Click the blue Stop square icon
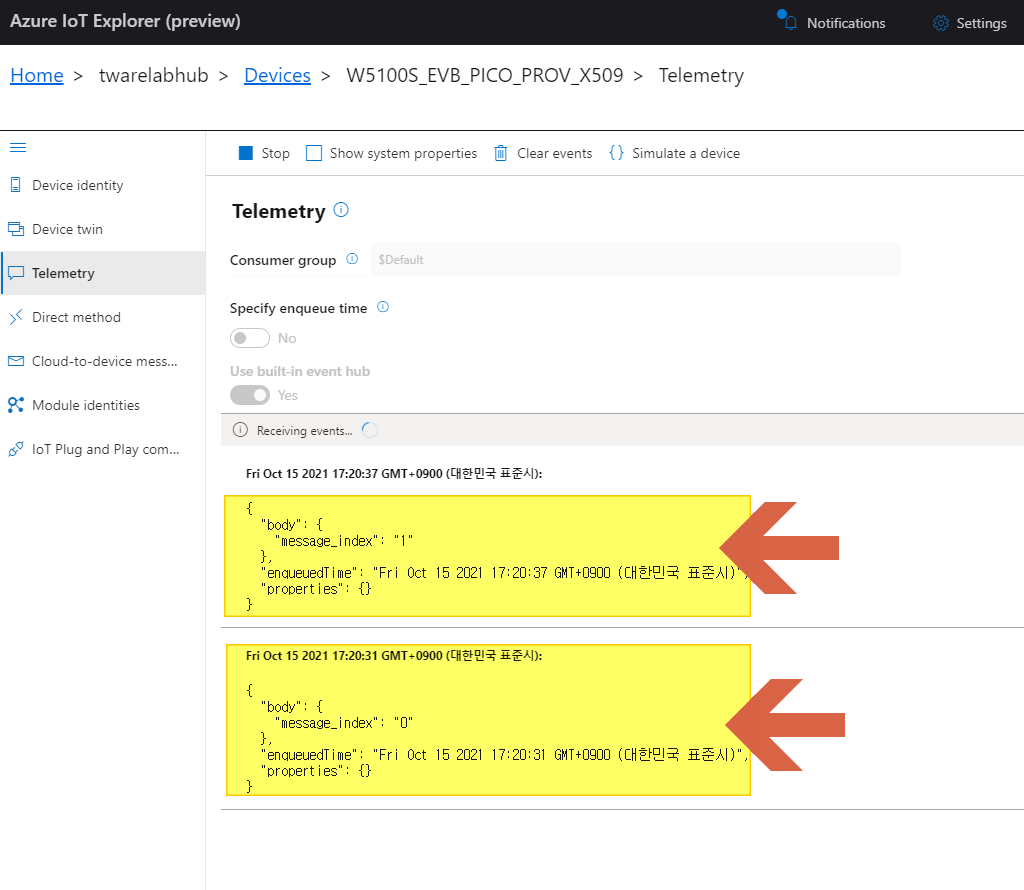This screenshot has width=1024, height=890. pos(246,153)
